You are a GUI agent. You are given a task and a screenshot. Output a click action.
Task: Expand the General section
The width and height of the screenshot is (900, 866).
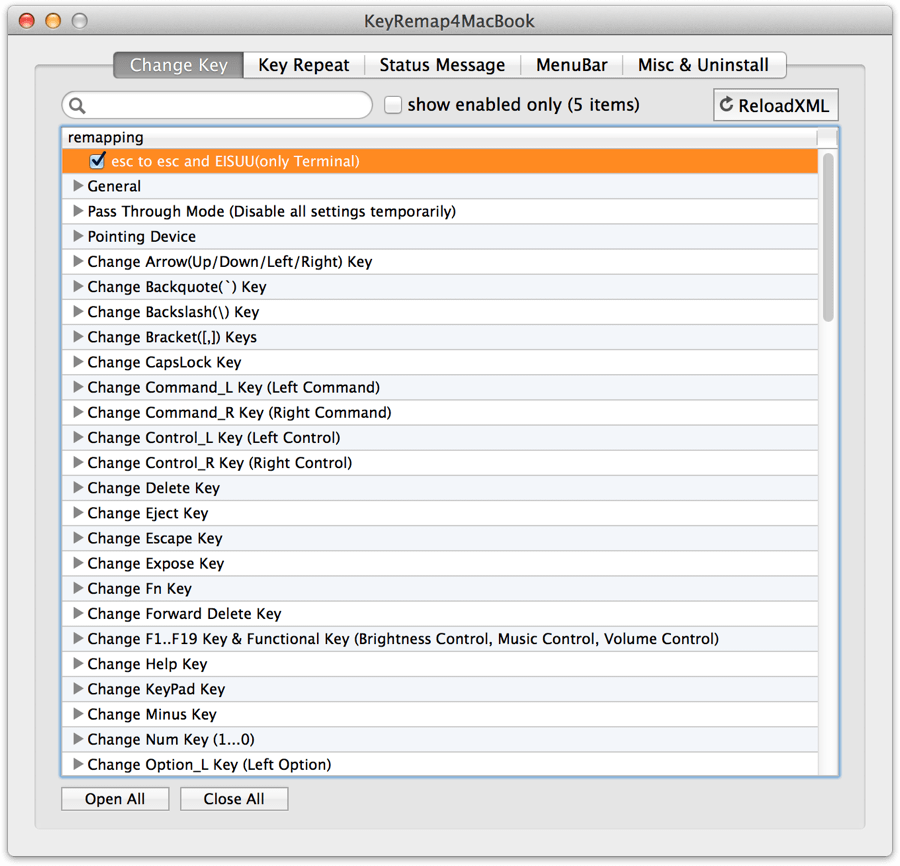[78, 186]
